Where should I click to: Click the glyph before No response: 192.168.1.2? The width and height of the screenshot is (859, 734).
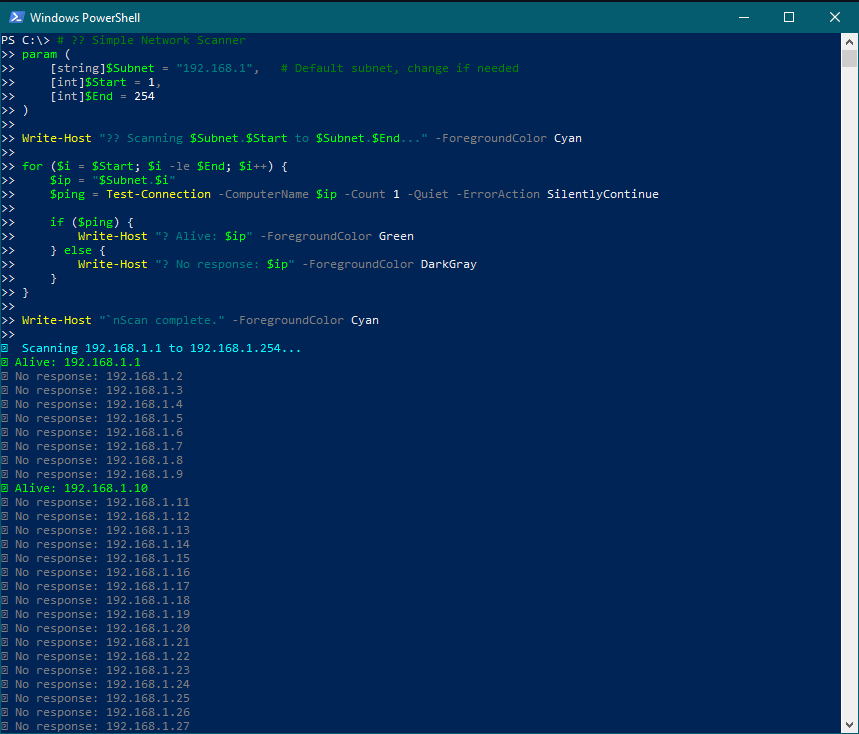click(7, 376)
